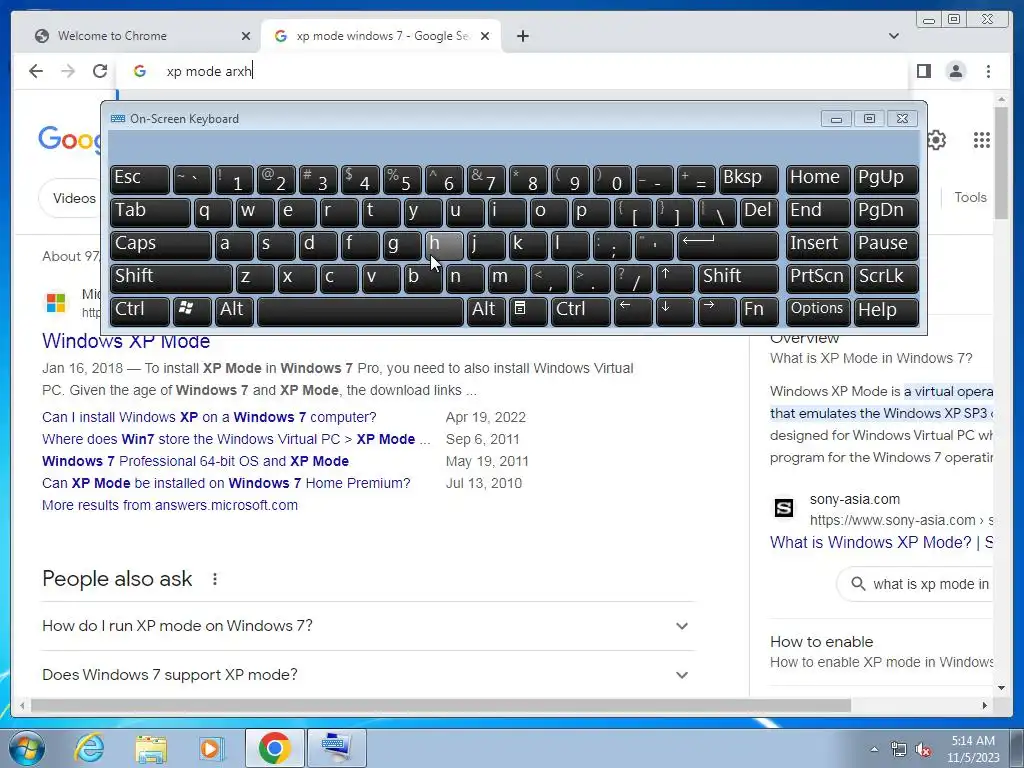Toggle the right Shift key on the keyboard
Viewport: 1024px width, 768px height.
(738, 278)
